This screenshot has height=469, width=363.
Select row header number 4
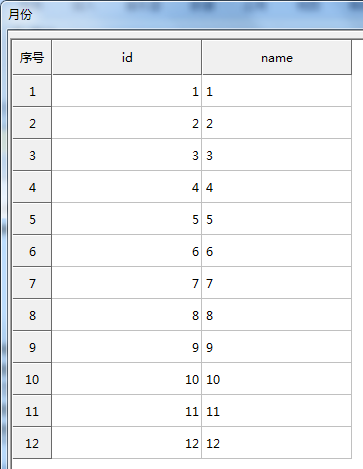32,187
